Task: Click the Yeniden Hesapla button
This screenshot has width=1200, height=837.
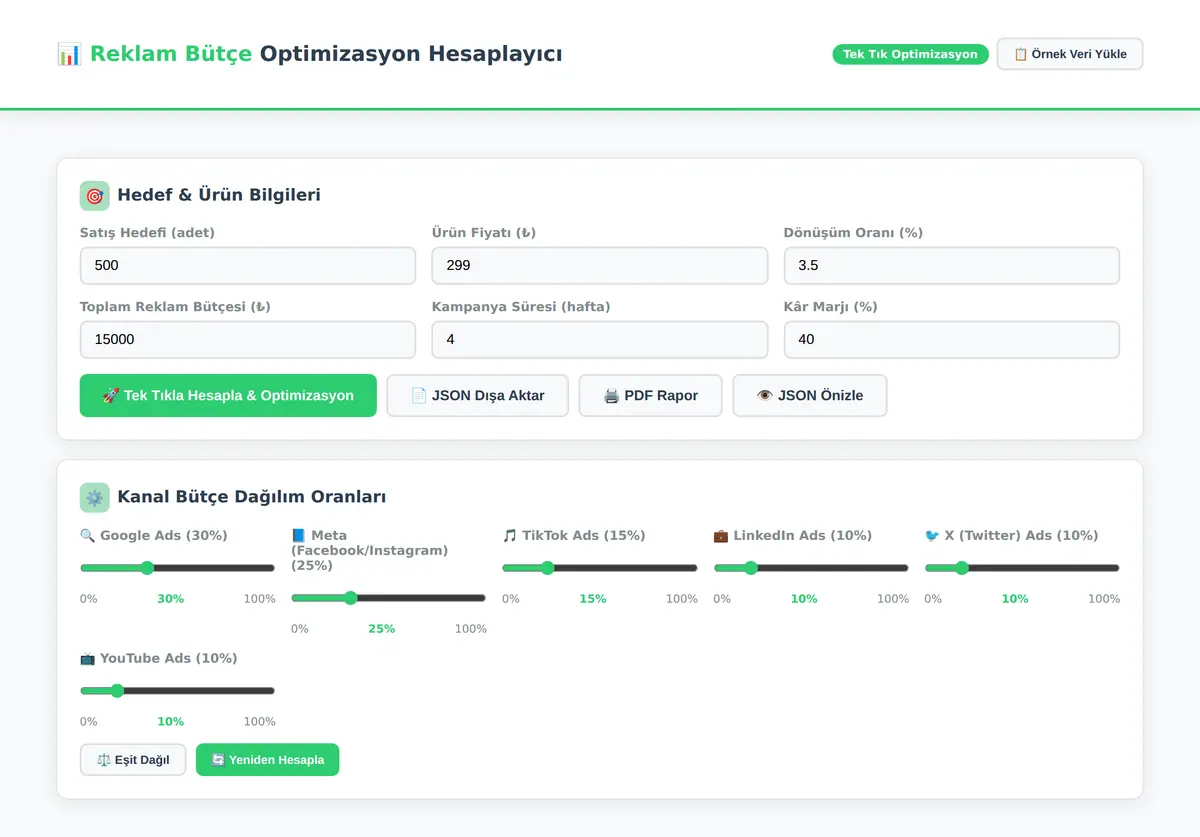Action: click(x=267, y=760)
